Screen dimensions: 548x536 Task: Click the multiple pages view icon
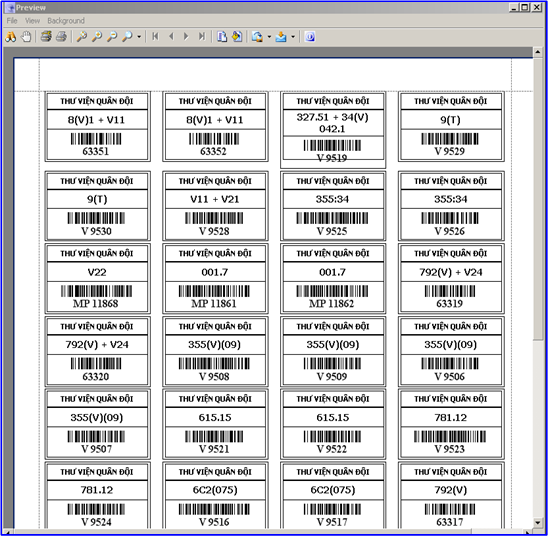click(222, 37)
